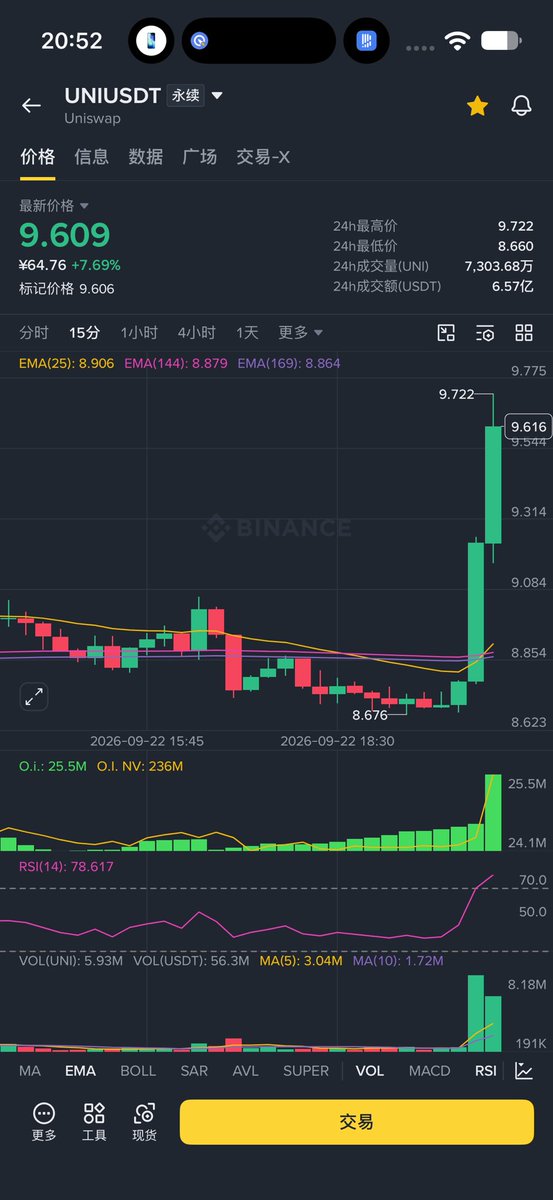Enable the MA indicator

(x=30, y=1070)
